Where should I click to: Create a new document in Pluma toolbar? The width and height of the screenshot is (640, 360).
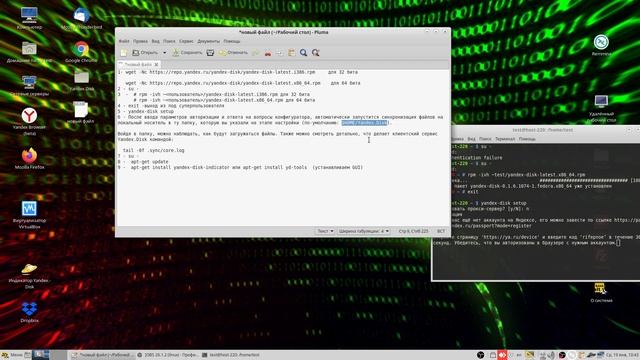click(x=124, y=53)
